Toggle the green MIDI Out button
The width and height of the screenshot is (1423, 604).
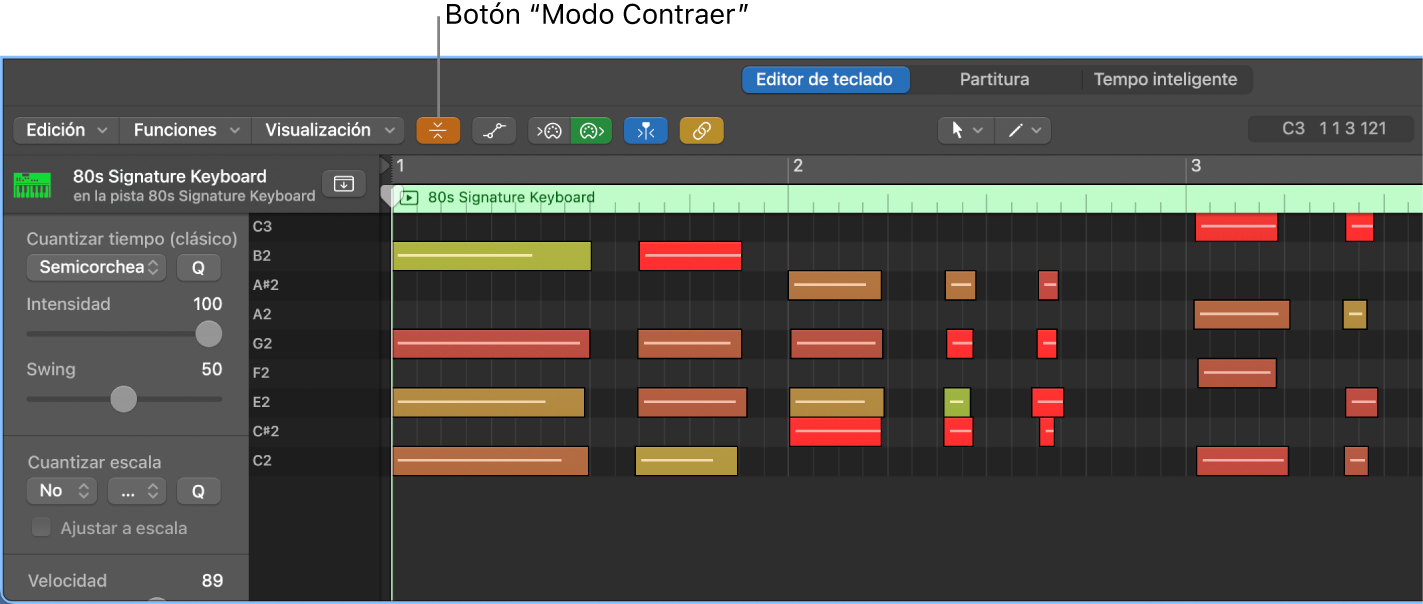(x=592, y=130)
